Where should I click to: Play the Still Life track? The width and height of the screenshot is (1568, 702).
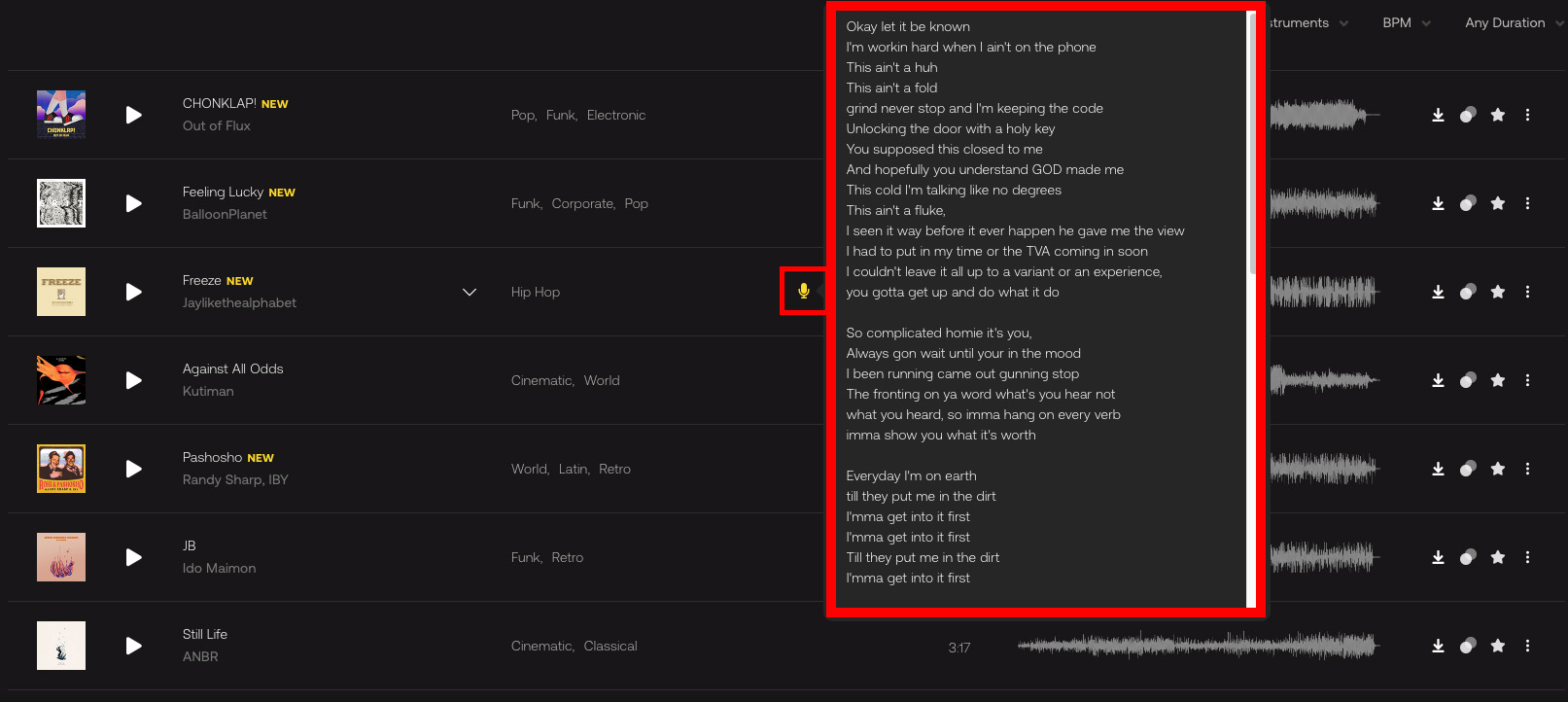click(x=134, y=646)
